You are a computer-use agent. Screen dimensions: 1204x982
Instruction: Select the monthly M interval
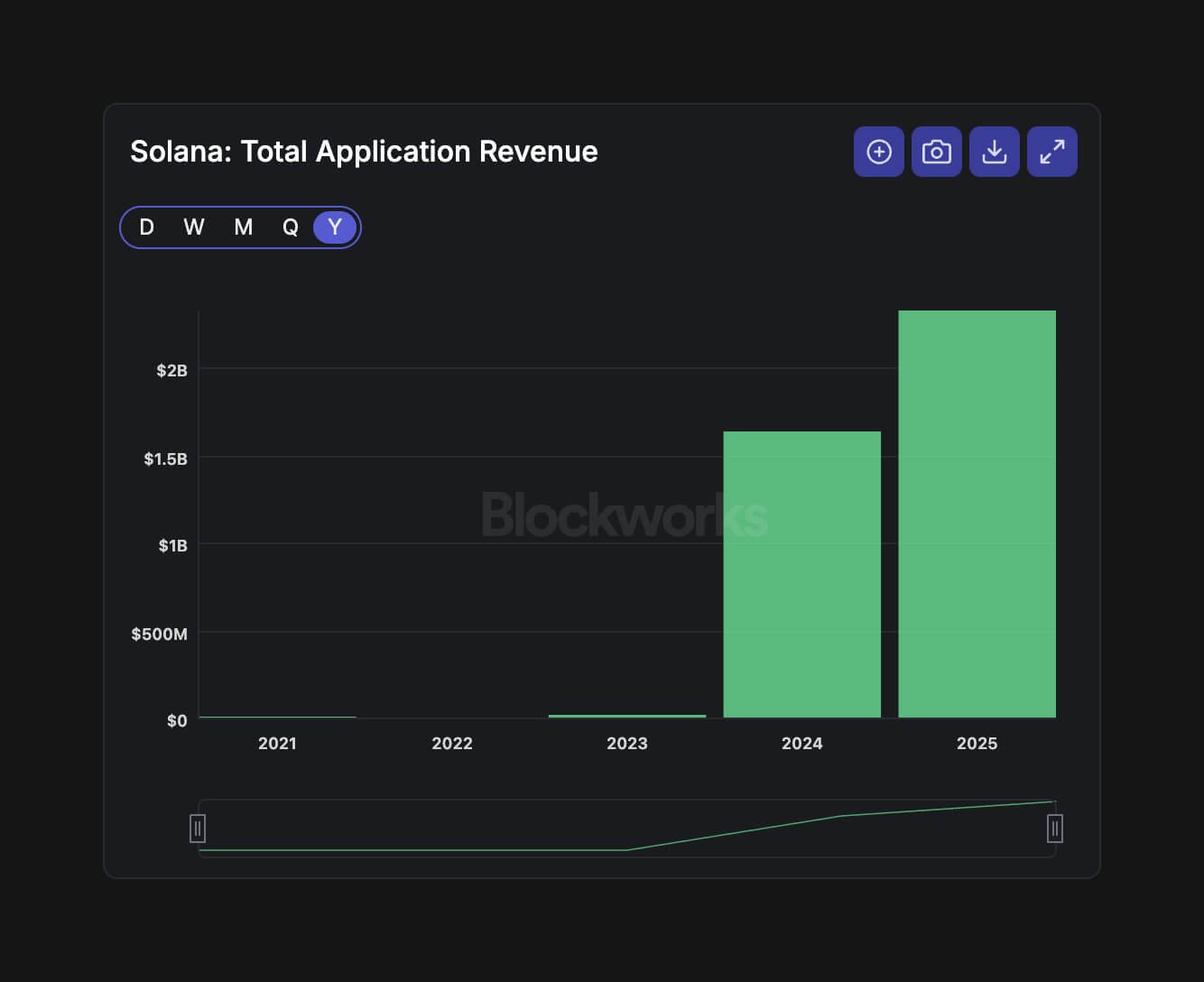[x=242, y=227]
